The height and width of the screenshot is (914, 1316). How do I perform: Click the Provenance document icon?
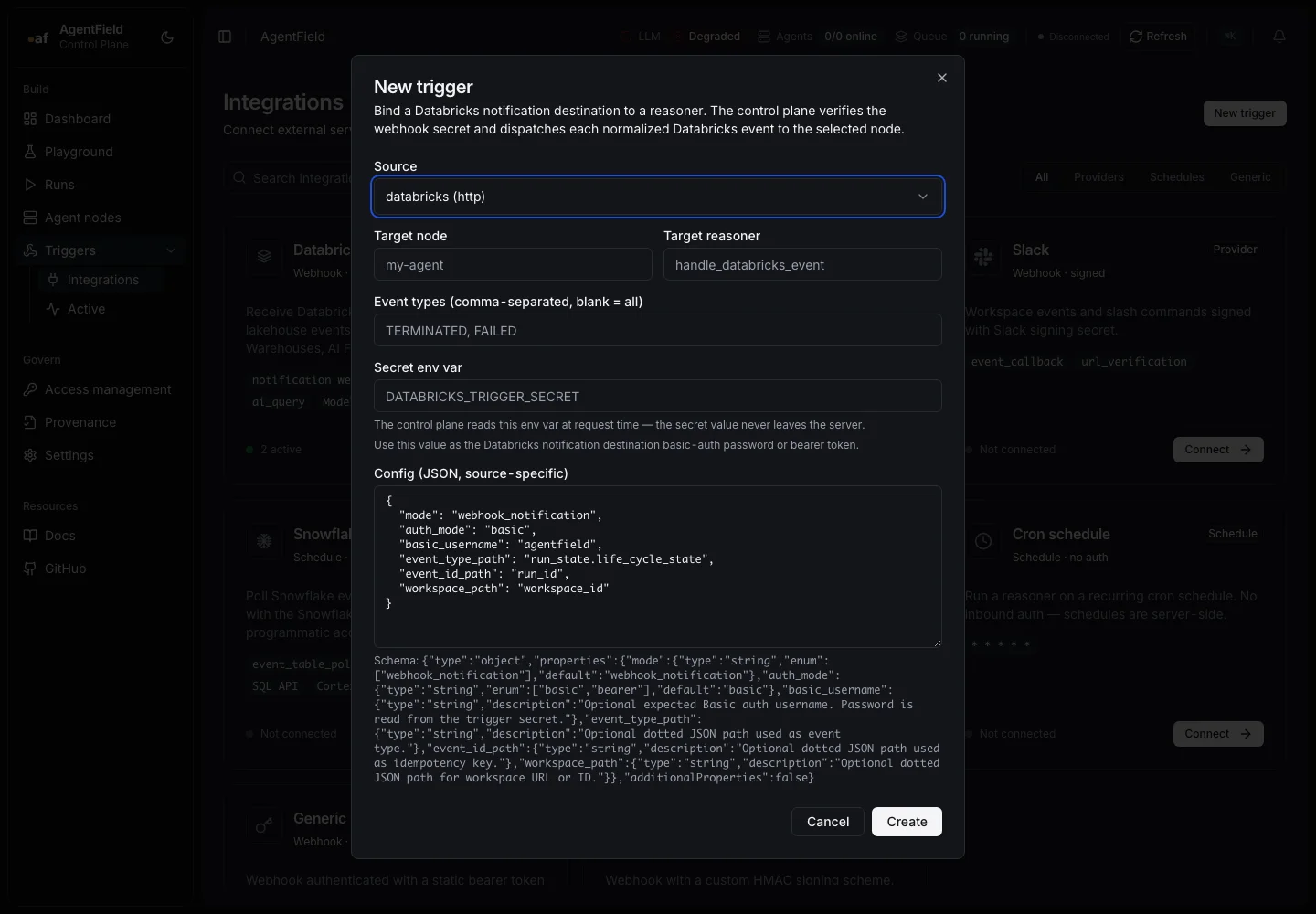coord(30,422)
